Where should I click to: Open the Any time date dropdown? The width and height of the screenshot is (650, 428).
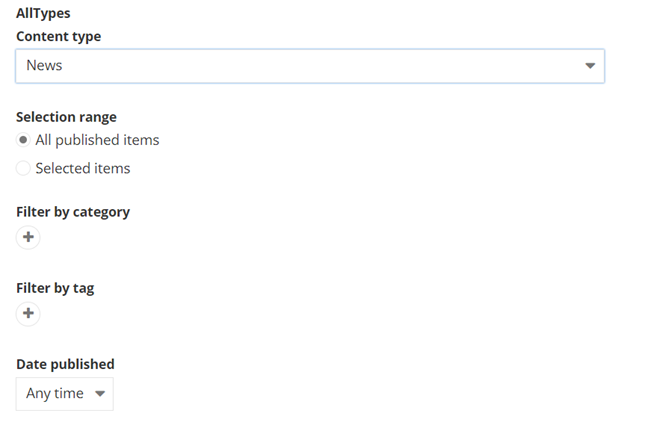coord(65,394)
